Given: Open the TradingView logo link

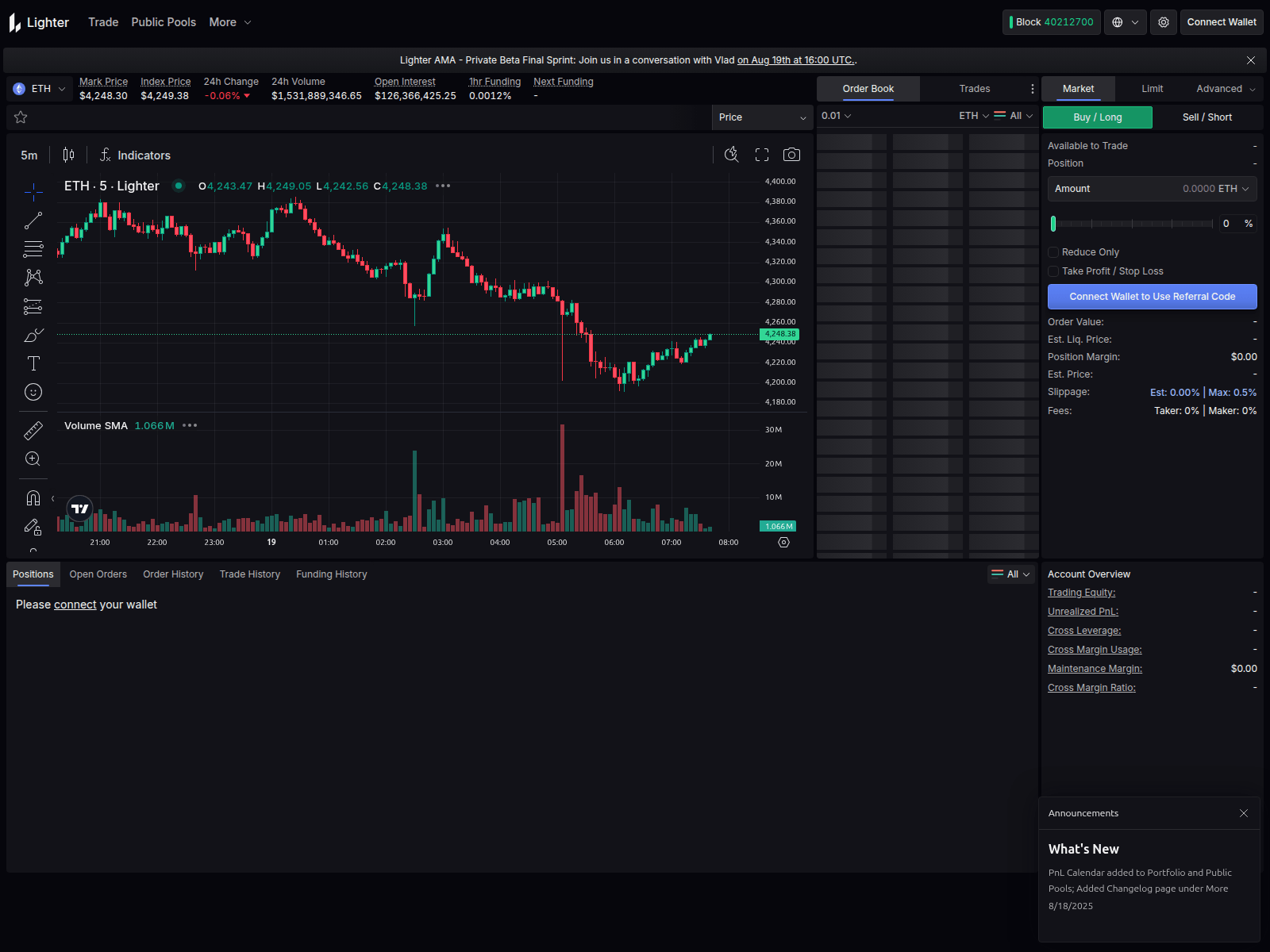Looking at the screenshot, I should [80, 509].
